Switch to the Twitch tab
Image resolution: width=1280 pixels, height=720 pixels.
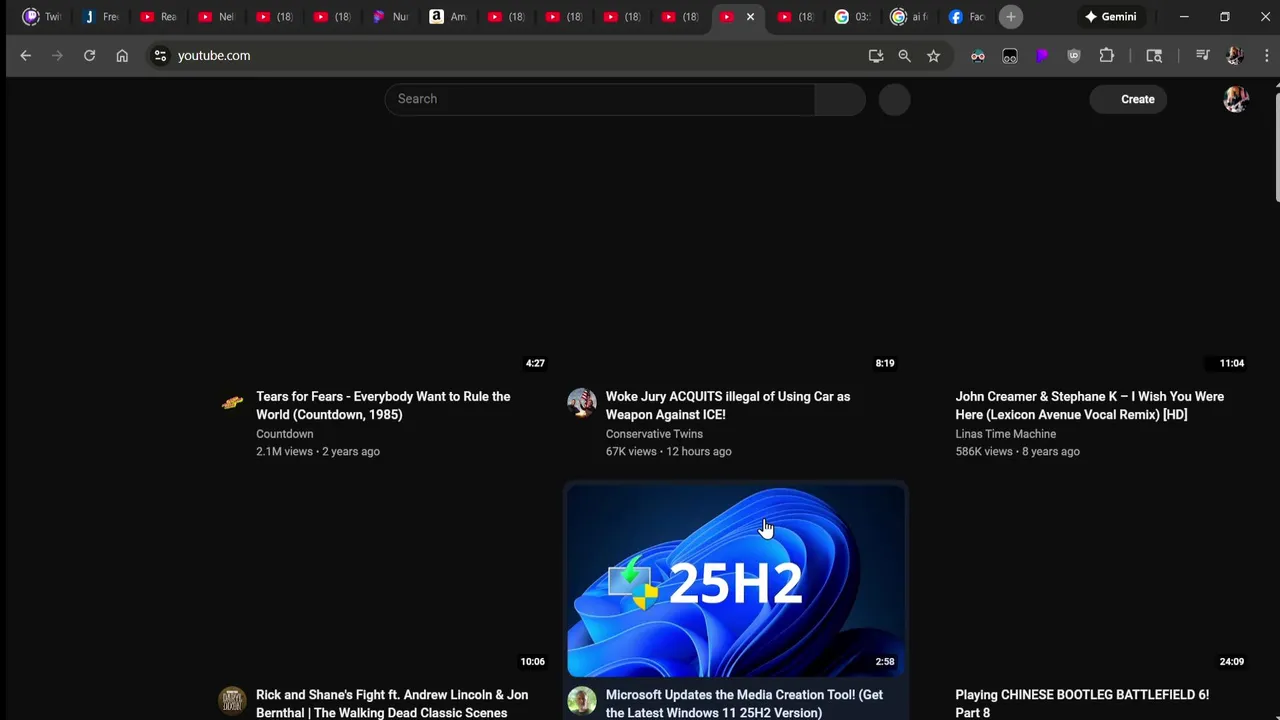[41, 17]
